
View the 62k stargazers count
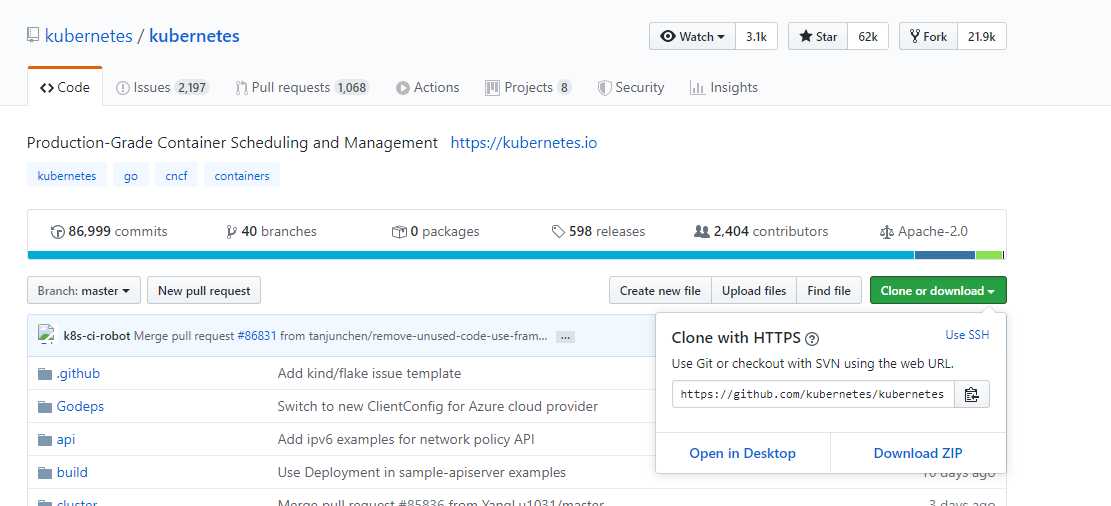(x=868, y=36)
